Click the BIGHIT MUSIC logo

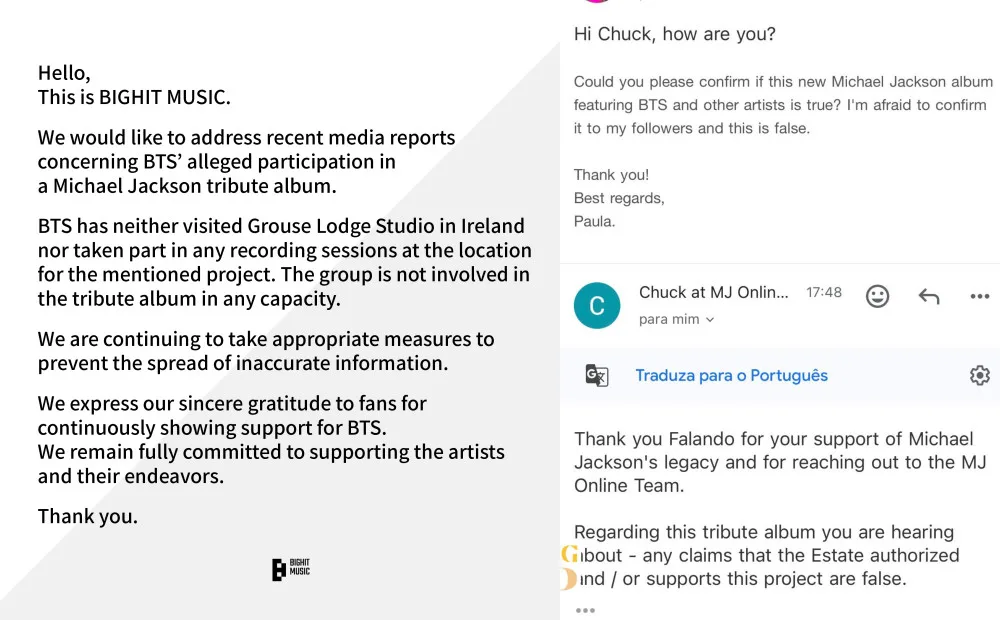click(291, 570)
